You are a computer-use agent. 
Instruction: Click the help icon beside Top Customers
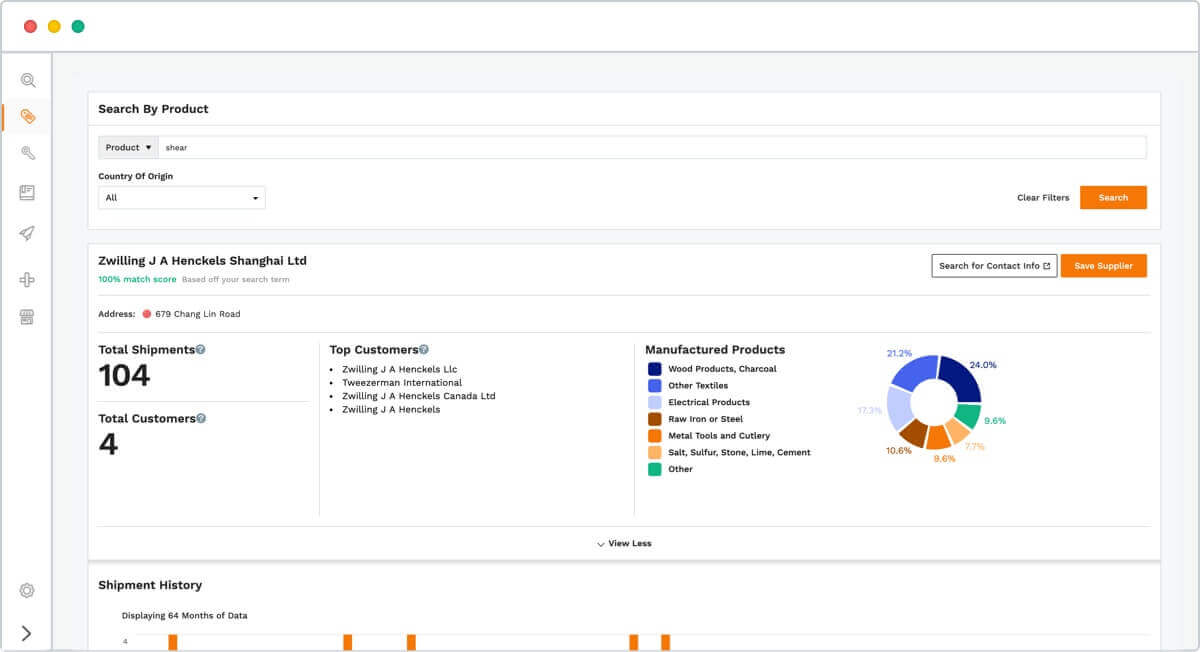tap(424, 350)
